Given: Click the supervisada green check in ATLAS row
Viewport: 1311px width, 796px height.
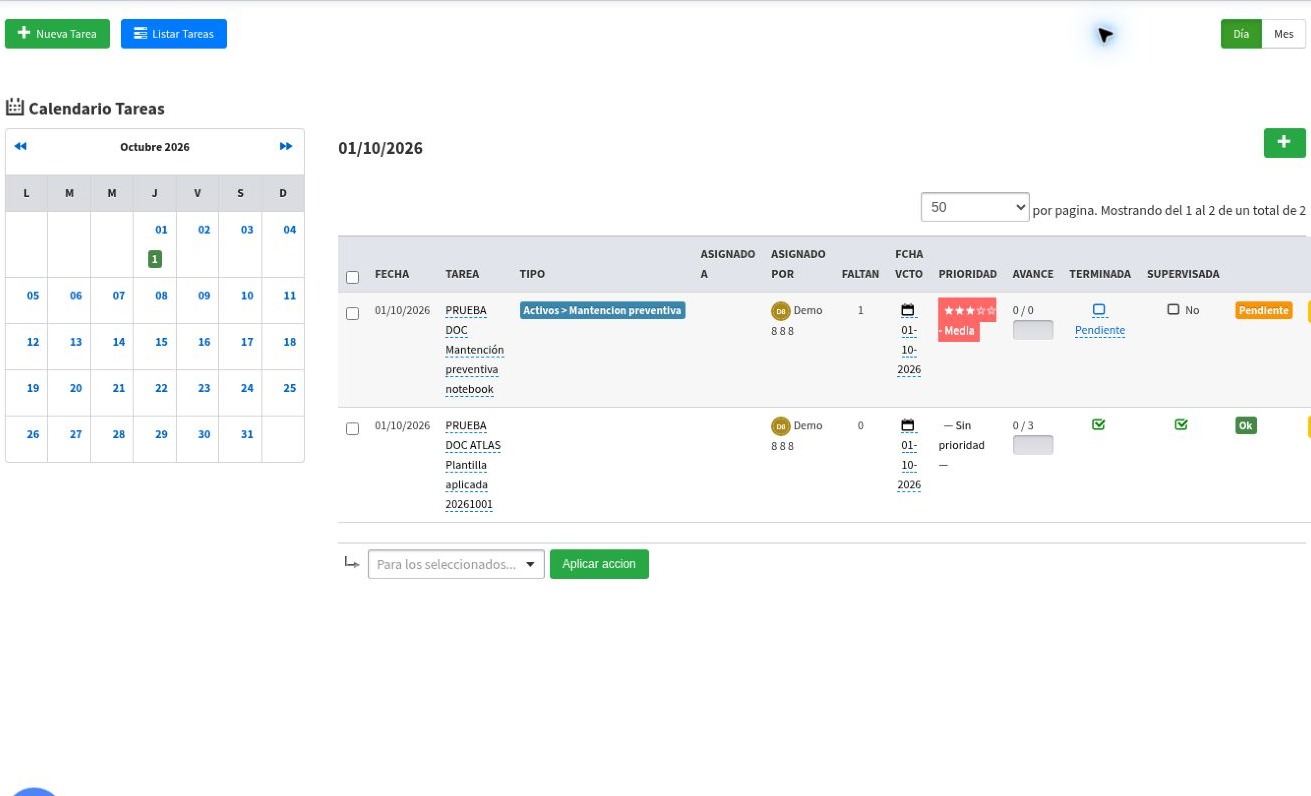Looking at the screenshot, I should [1181, 425].
